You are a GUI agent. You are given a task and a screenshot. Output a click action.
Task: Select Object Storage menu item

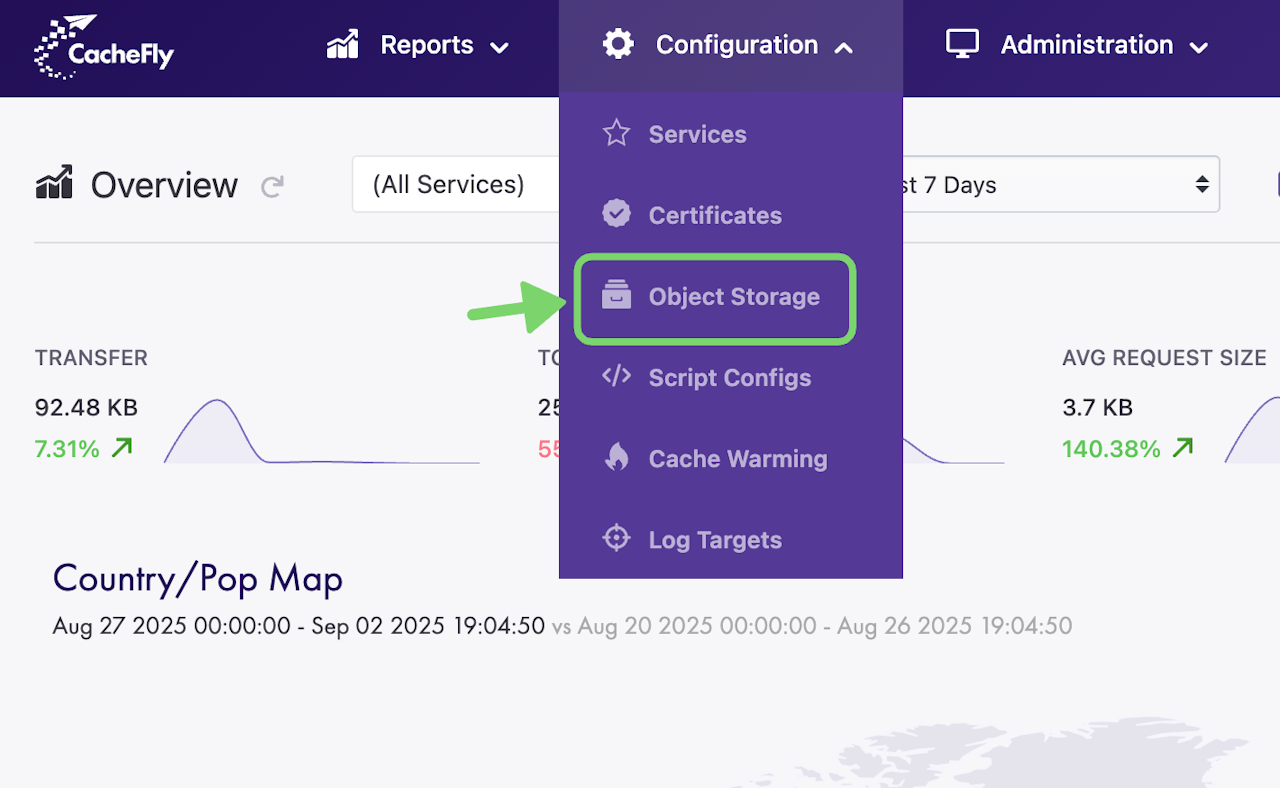(x=733, y=297)
